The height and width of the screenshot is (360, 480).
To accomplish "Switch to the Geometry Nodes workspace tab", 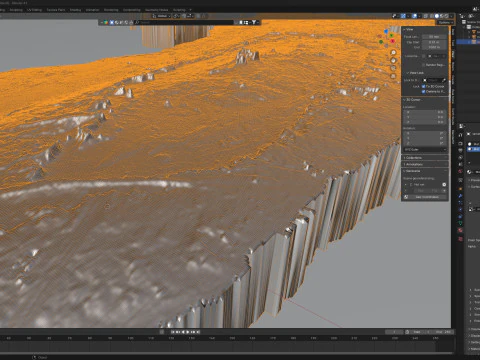I will [x=157, y=10].
